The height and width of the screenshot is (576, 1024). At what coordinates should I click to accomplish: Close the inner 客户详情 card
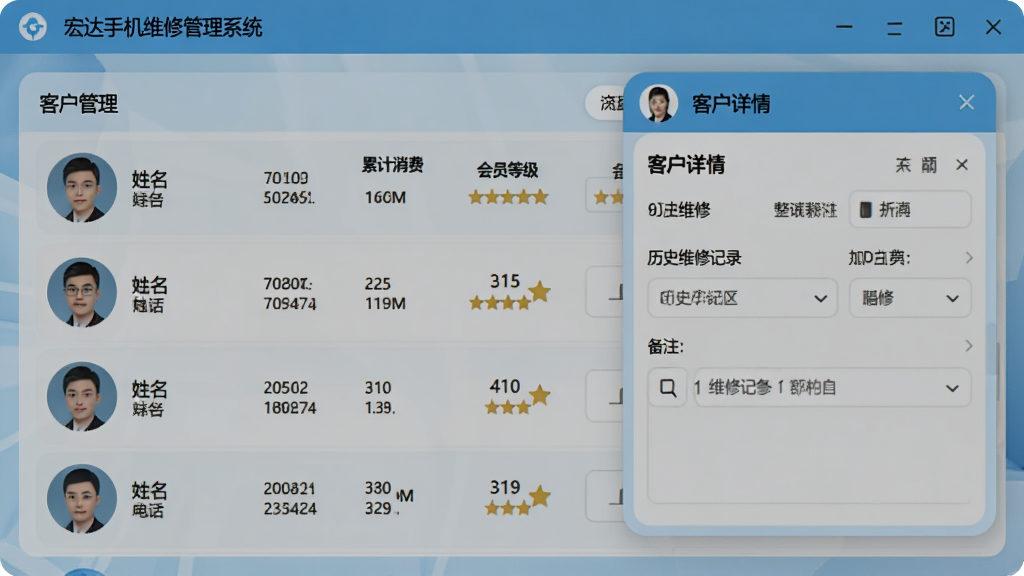(962, 165)
